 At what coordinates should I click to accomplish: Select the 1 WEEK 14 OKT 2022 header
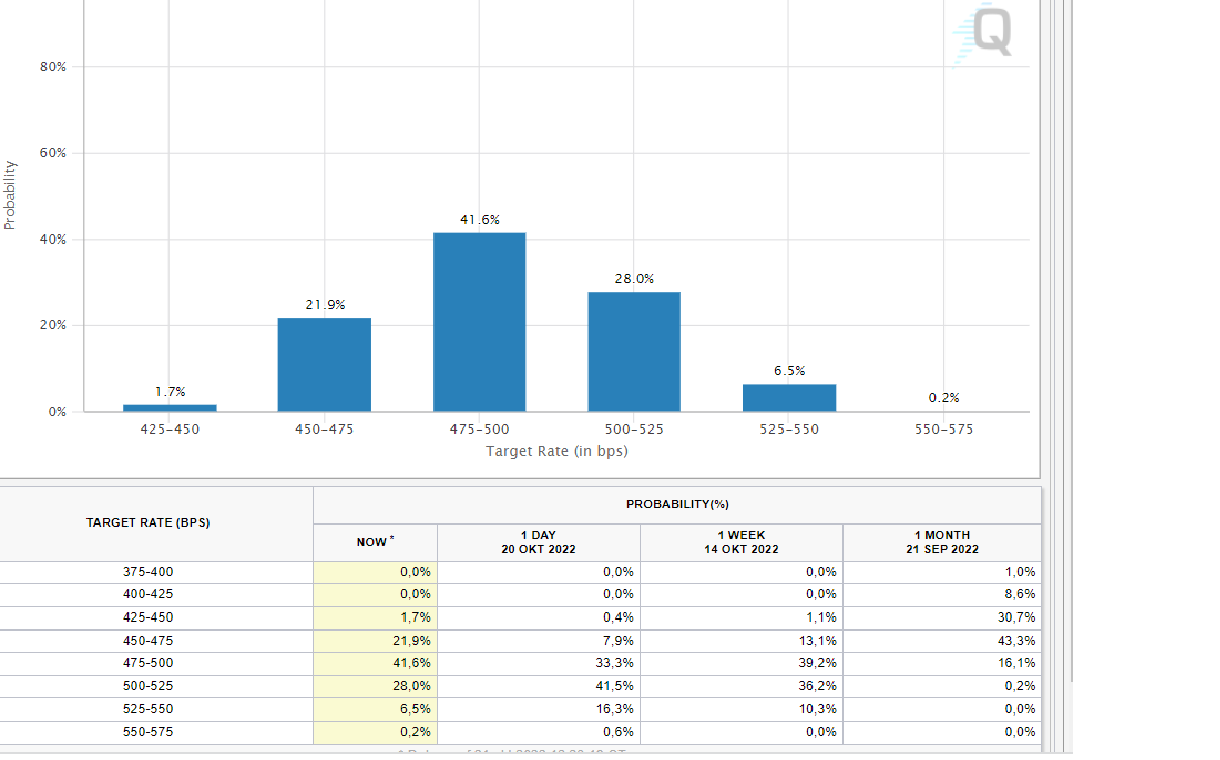[x=741, y=542]
